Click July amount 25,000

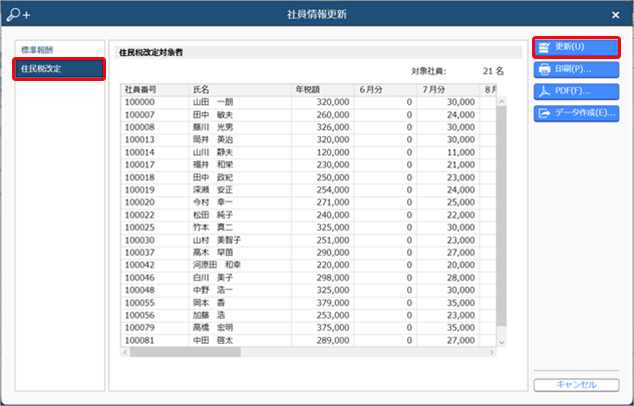(x=461, y=202)
